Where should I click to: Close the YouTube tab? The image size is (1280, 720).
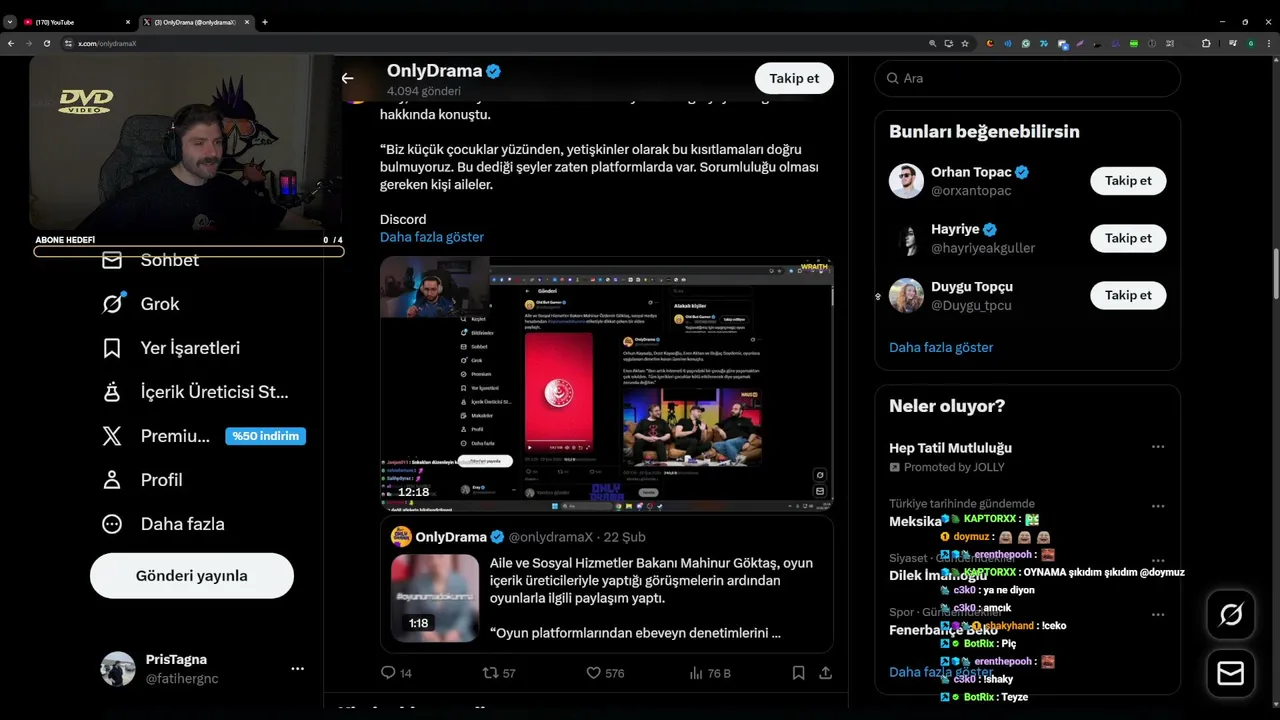pyautogui.click(x=128, y=22)
